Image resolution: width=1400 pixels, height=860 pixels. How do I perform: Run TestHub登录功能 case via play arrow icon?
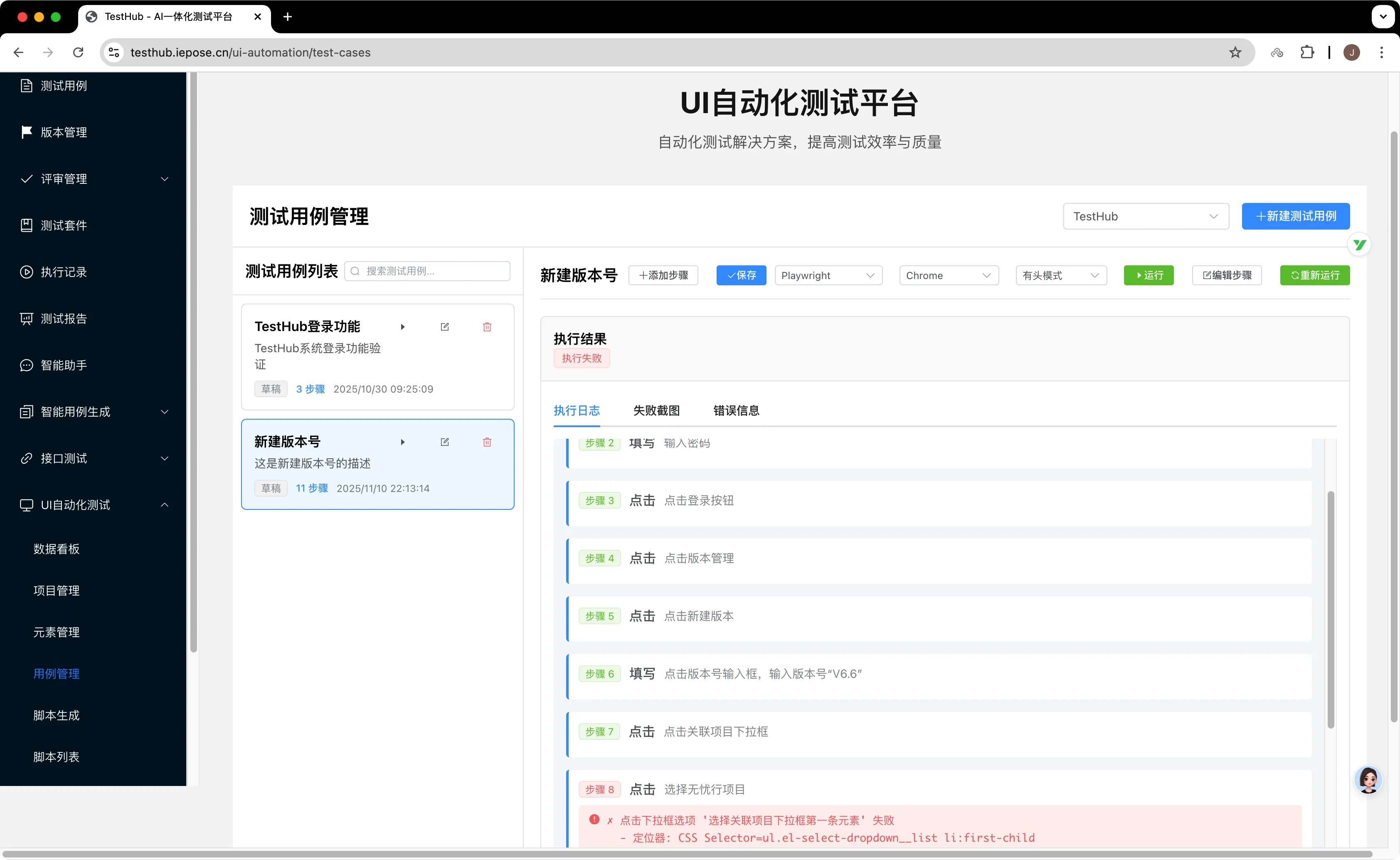click(402, 326)
